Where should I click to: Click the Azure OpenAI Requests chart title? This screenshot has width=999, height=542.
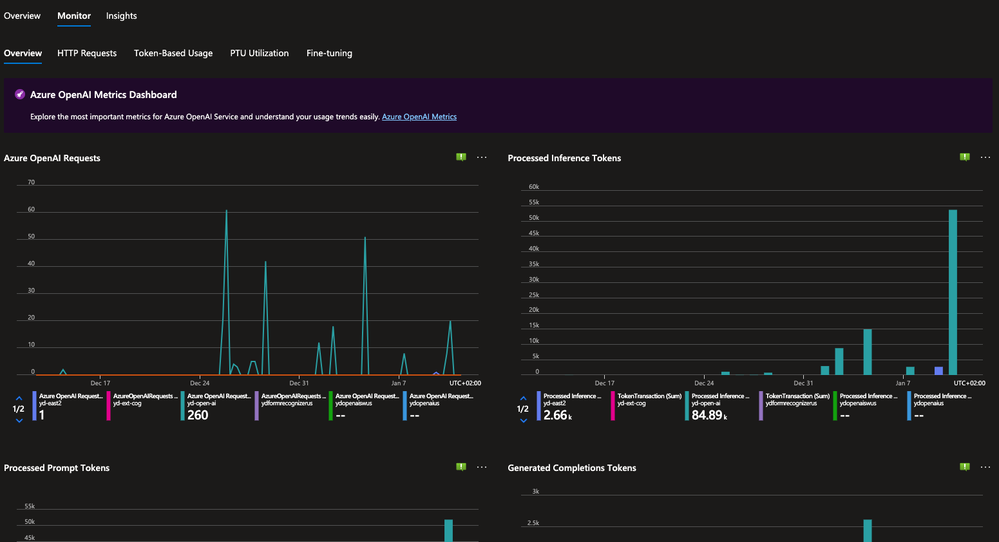coord(52,158)
